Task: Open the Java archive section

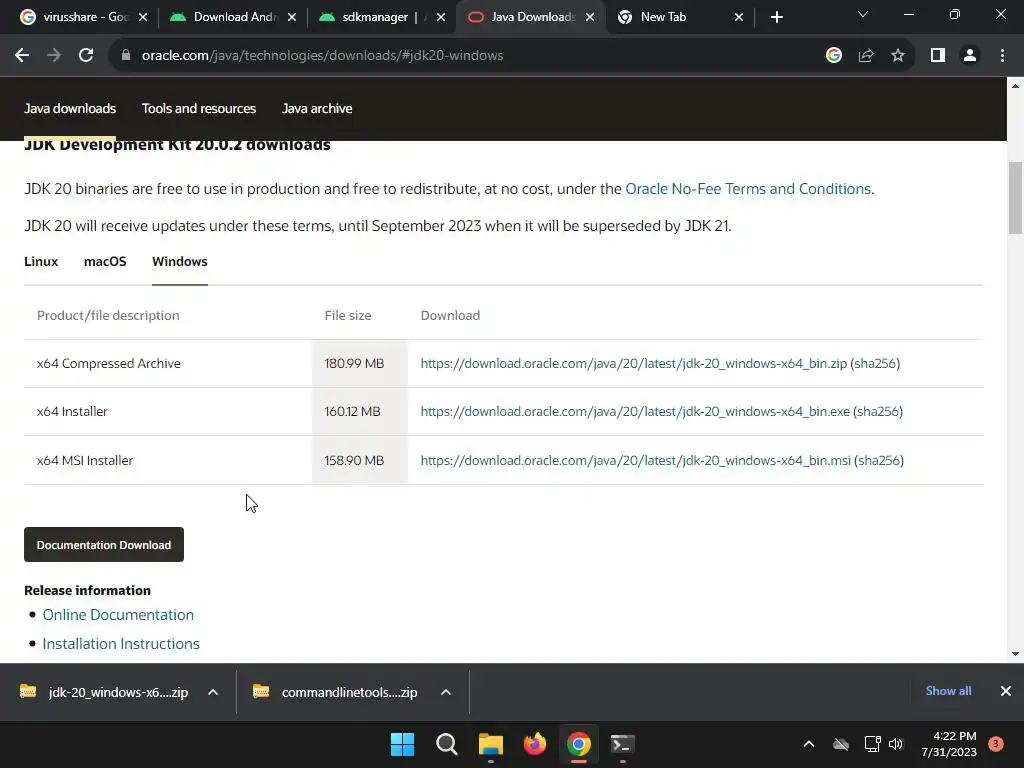Action: 317,108
